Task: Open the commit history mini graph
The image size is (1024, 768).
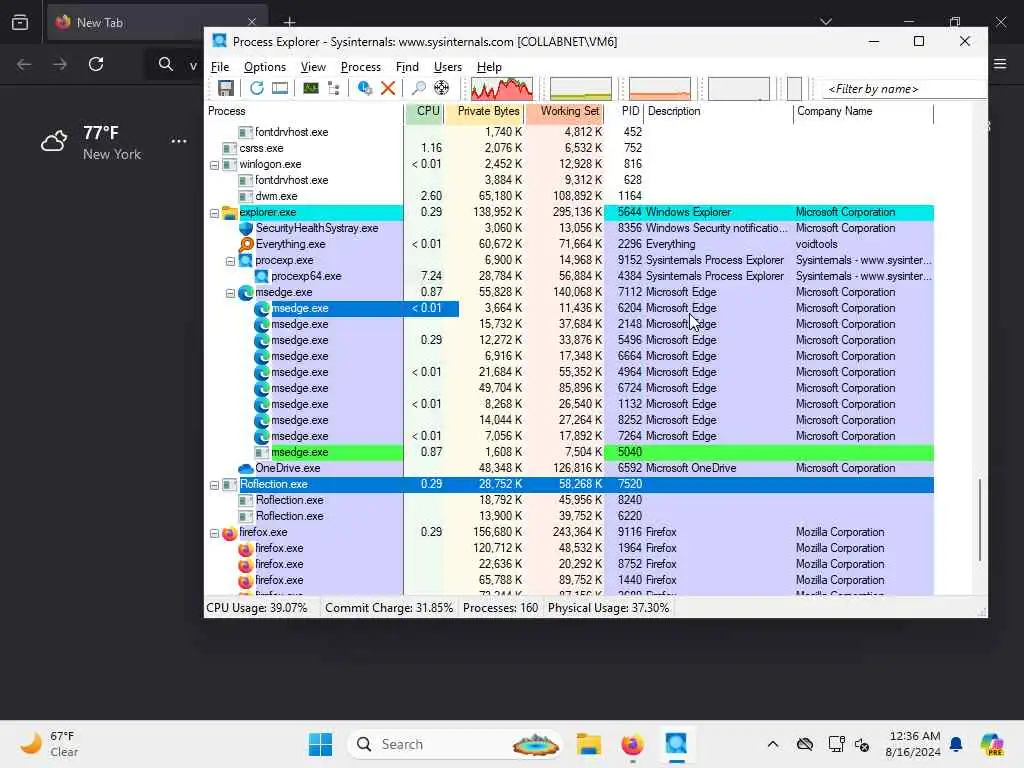Action: [581, 89]
